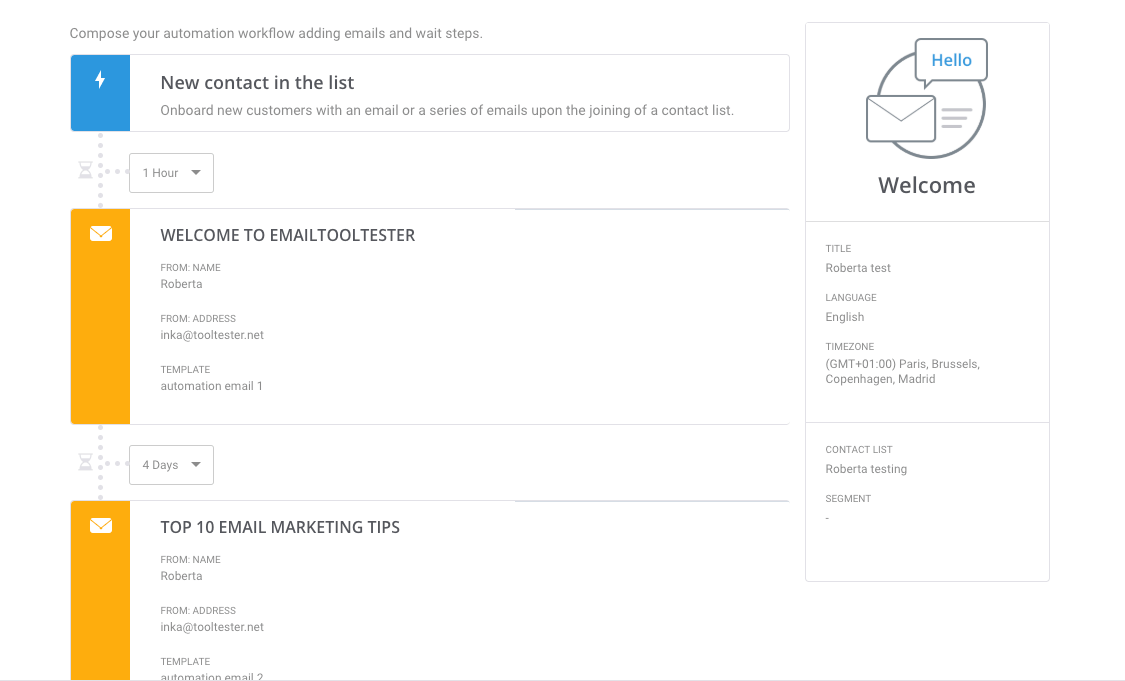1125x681 pixels.
Task: Click the first inka@tooltester.net from address
Action: click(212, 335)
